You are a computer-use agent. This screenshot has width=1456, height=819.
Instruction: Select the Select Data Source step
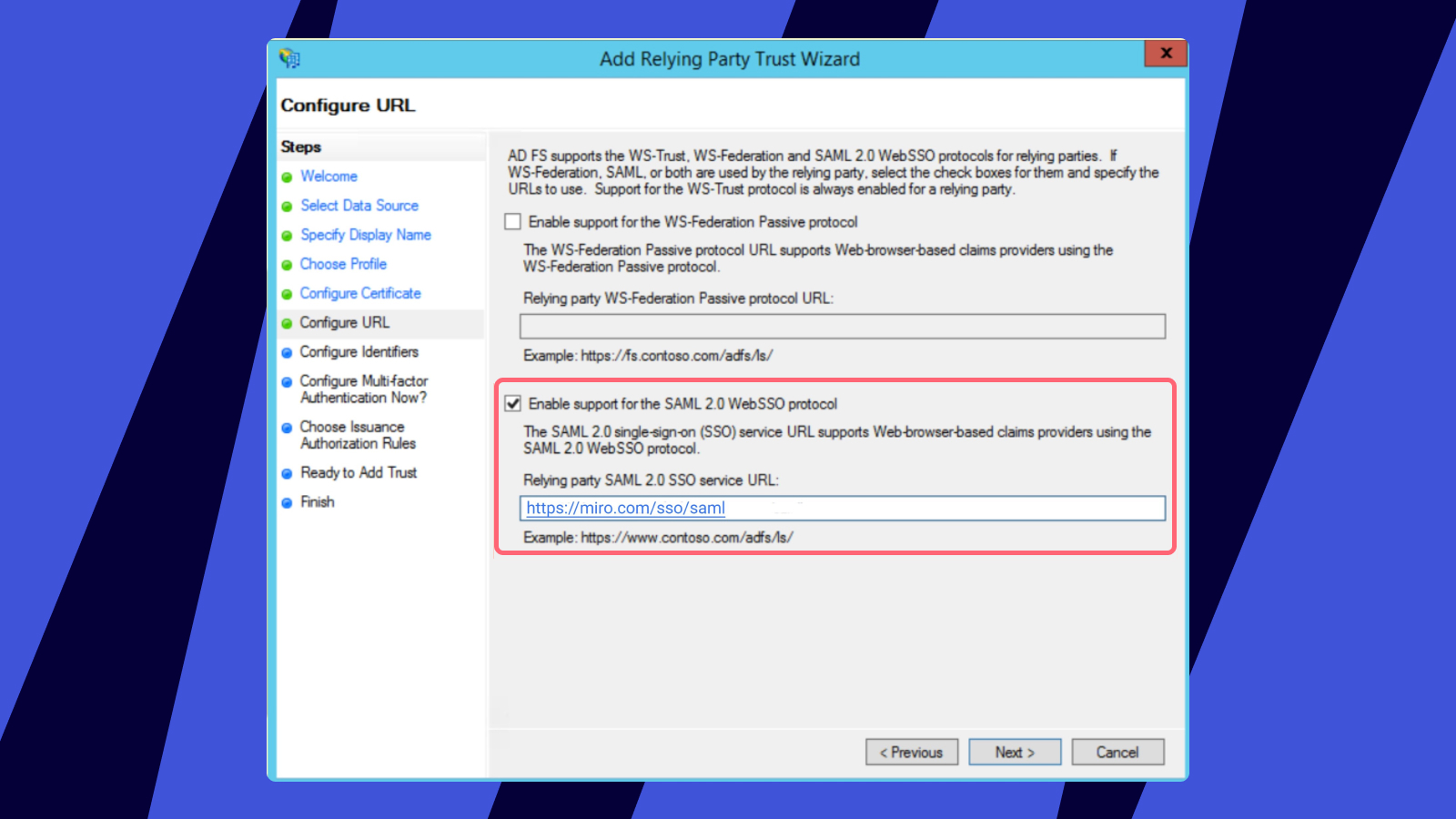359,206
